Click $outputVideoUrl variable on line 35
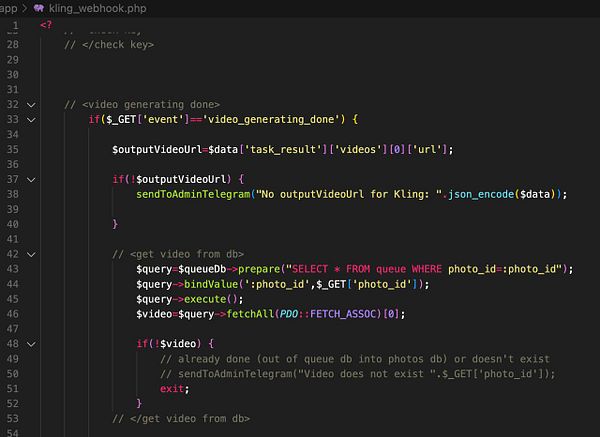The height and width of the screenshot is (437, 600). [157, 149]
